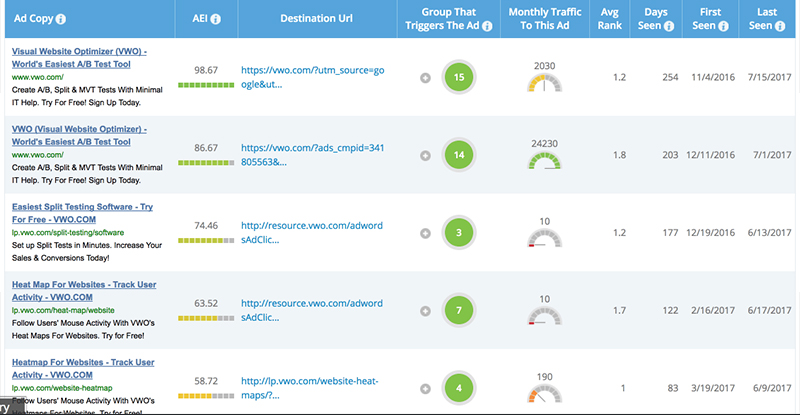The image size is (800, 415).
Task: Click the first seen date 12/11/2016
Action: pyautogui.click(x=711, y=155)
